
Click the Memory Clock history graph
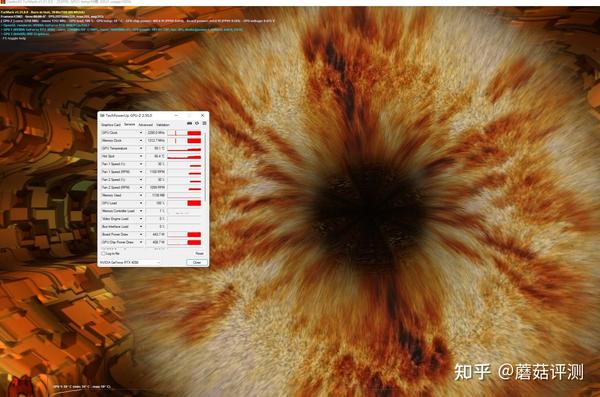[184, 141]
